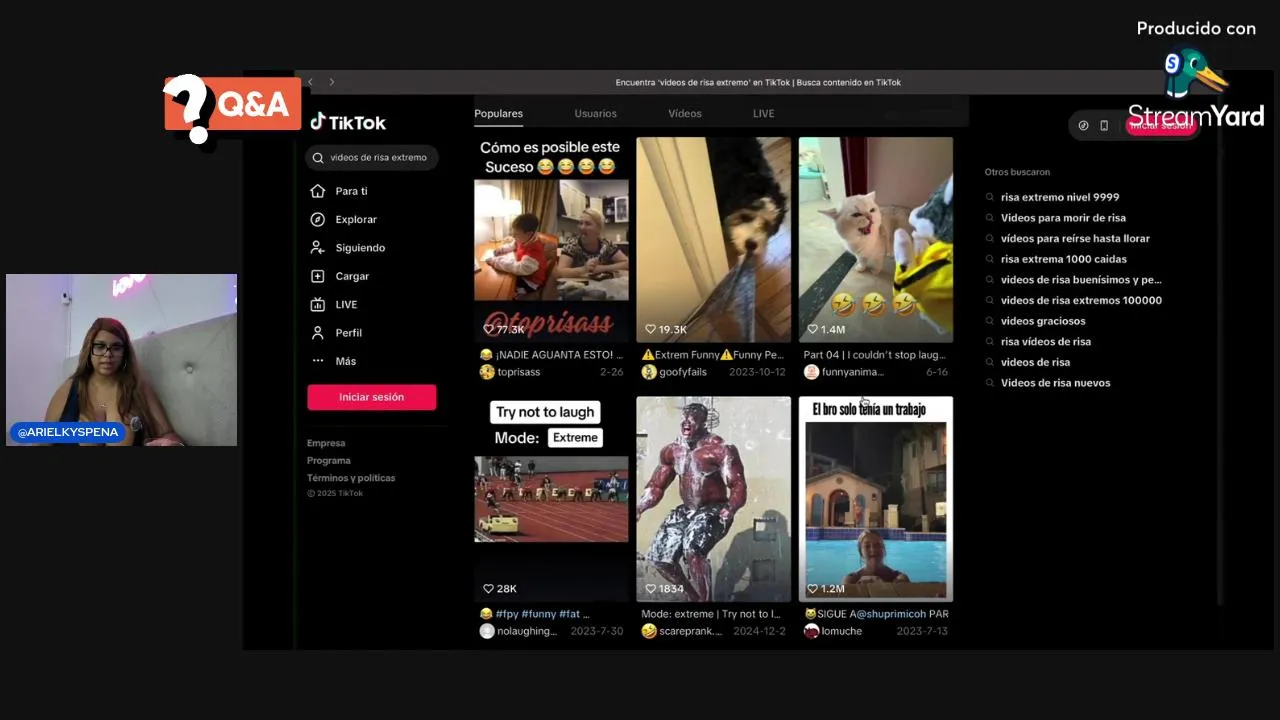
Task: Open Perfil person icon
Action: [318, 332]
